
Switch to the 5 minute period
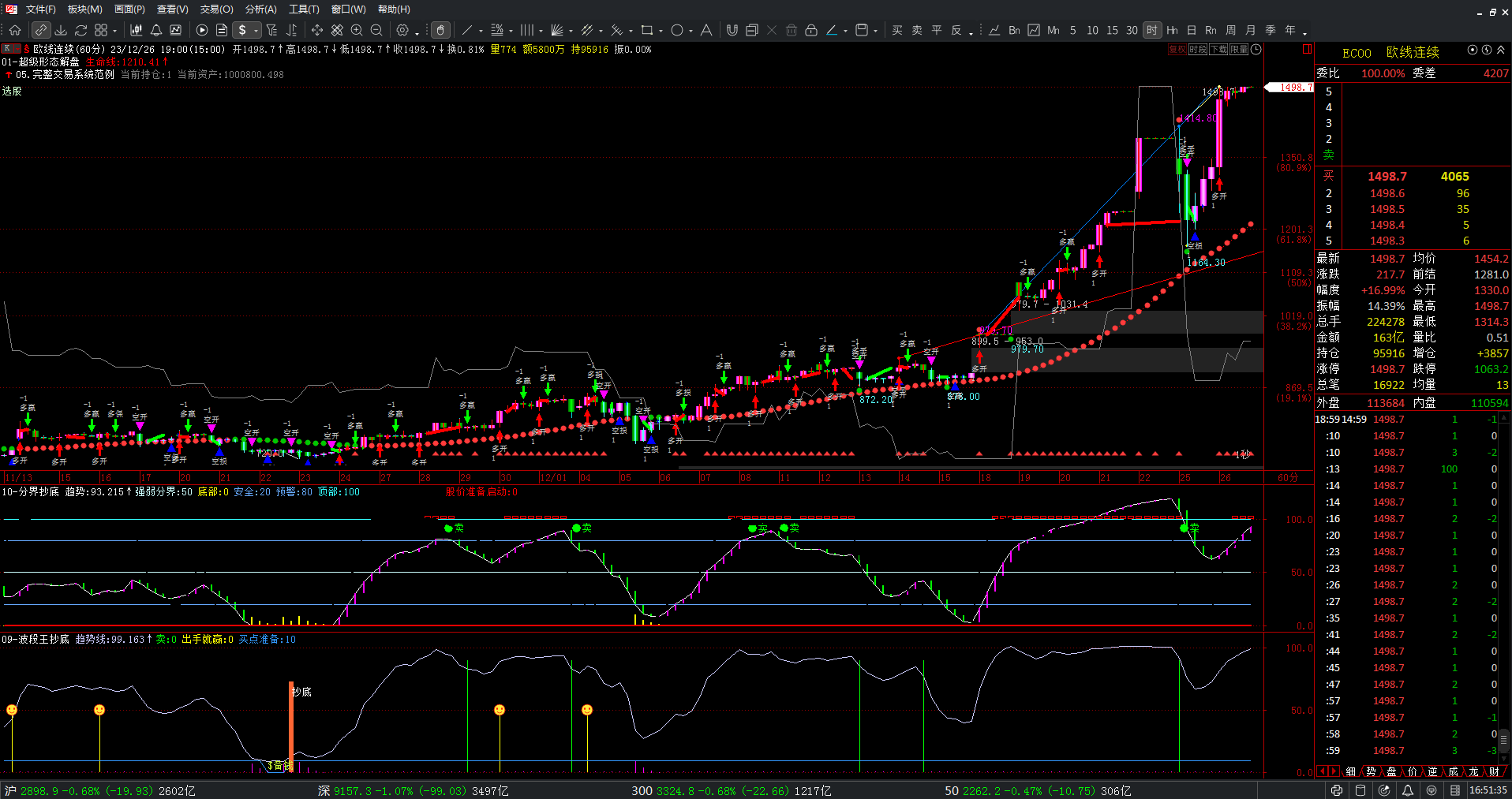coord(1073,30)
